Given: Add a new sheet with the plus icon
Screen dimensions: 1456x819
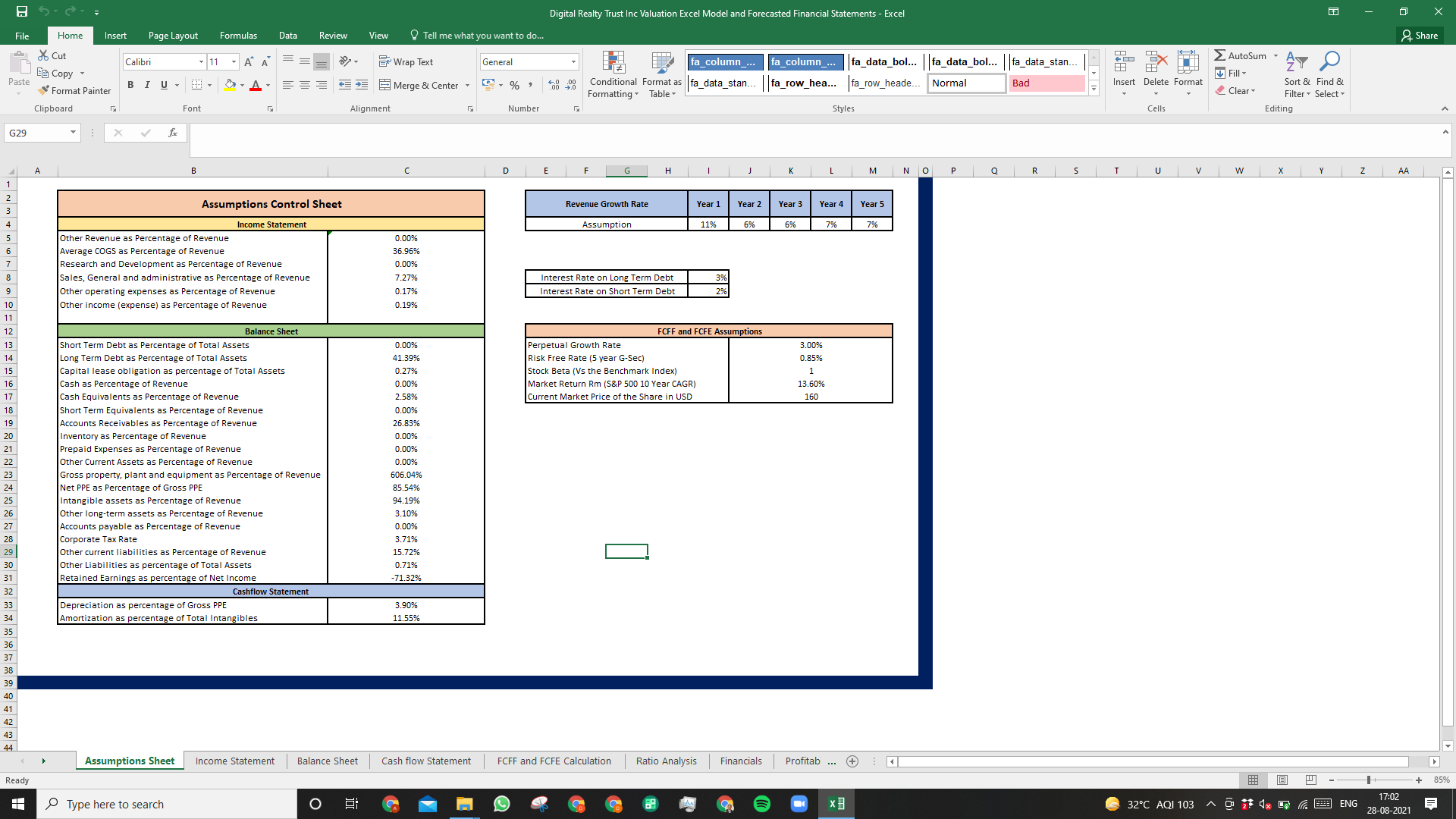Looking at the screenshot, I should tap(852, 761).
